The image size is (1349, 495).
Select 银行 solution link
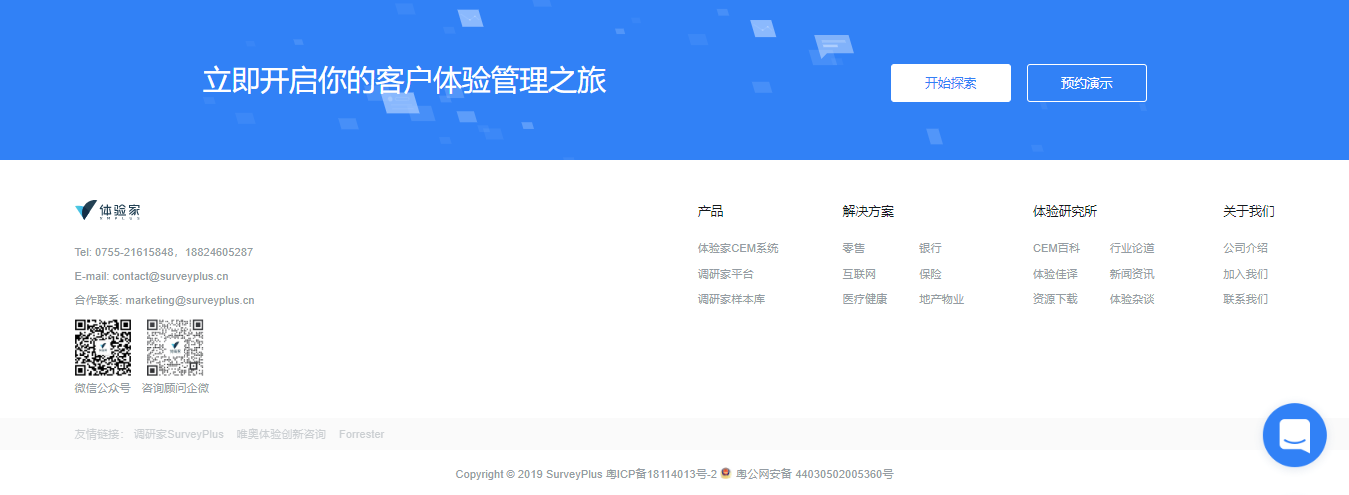point(930,248)
